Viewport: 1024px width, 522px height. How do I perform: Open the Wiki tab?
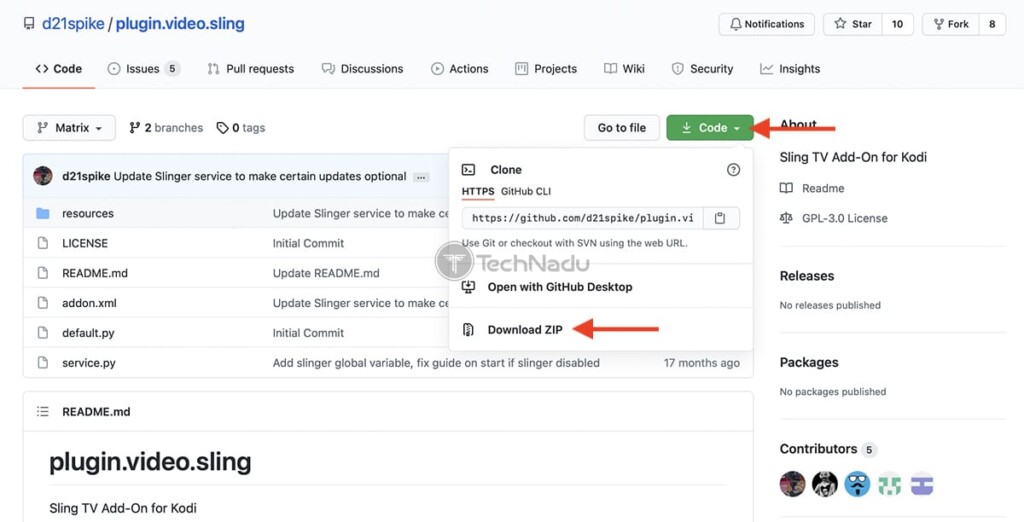624,69
